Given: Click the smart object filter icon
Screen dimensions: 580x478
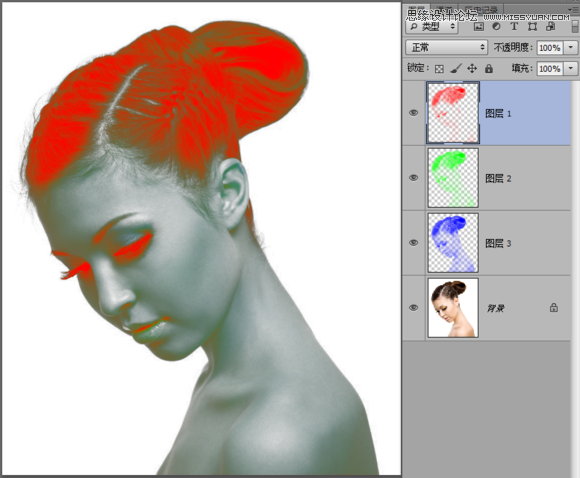Looking at the screenshot, I should [550, 27].
